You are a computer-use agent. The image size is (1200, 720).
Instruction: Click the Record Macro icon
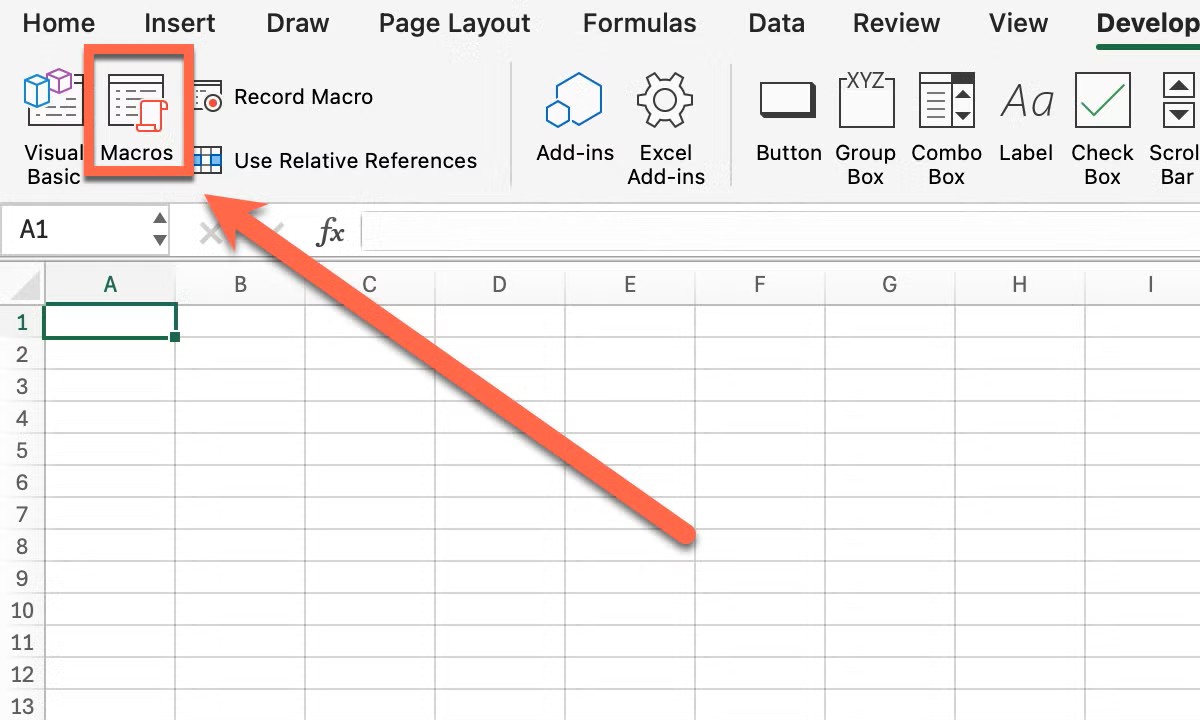[x=207, y=97]
